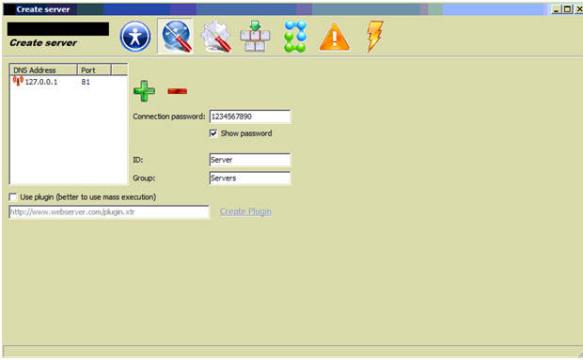Focus the ID input field
Viewport: 583px width, 360px height.
(250, 160)
